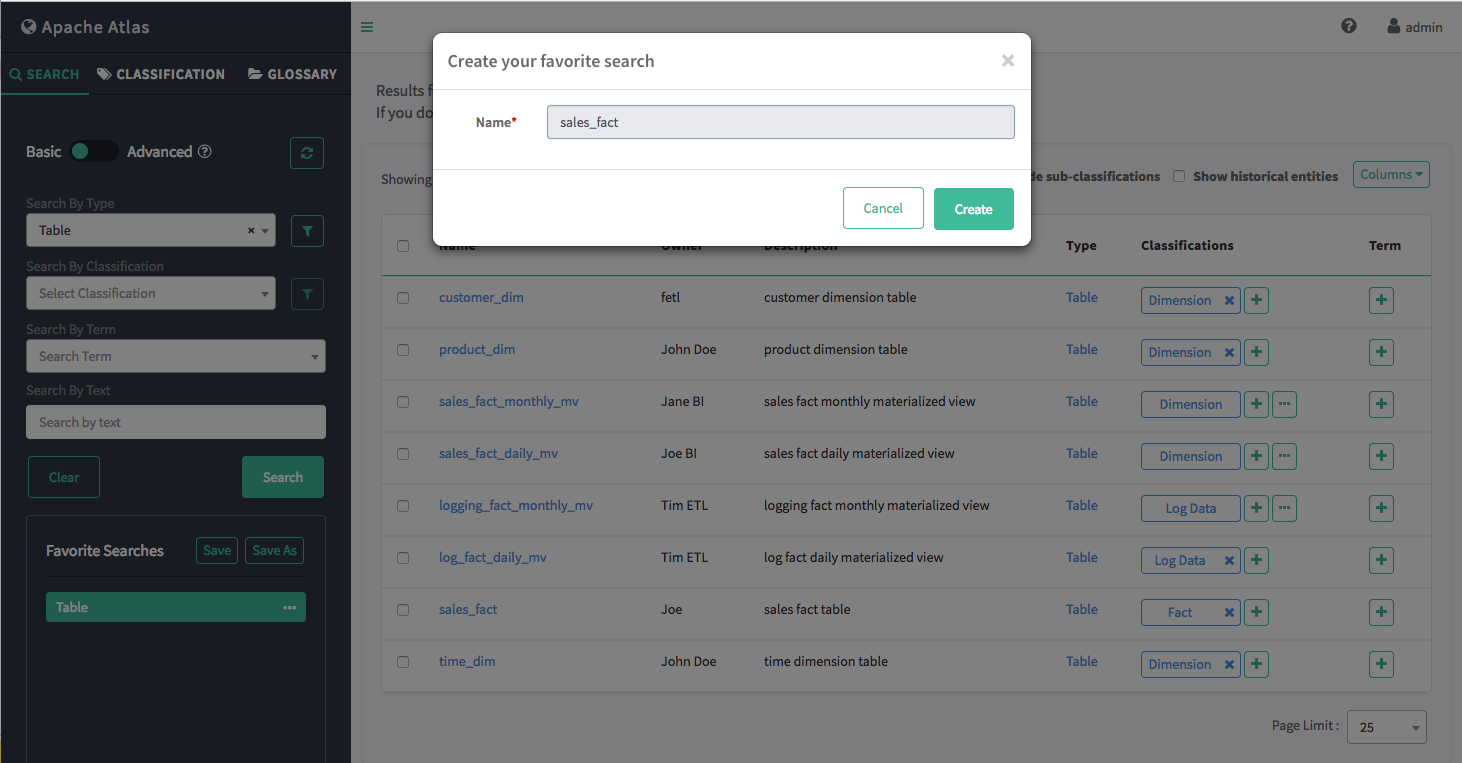1462x763 pixels.
Task: Cancel the favorite search dialog
Action: [x=882, y=209]
